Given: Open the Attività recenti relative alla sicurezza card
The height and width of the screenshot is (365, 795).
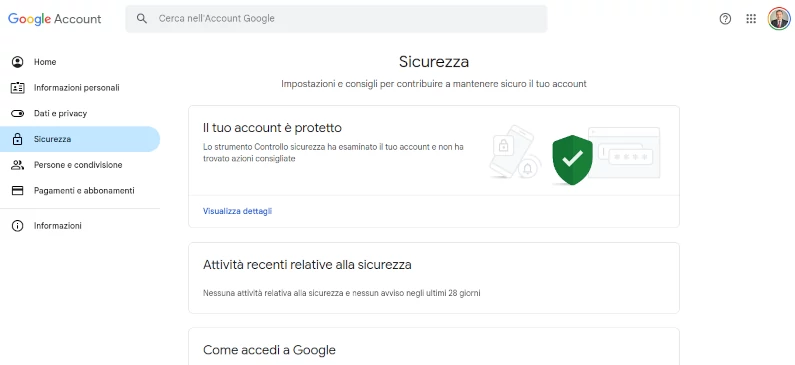Looking at the screenshot, I should 433,278.
